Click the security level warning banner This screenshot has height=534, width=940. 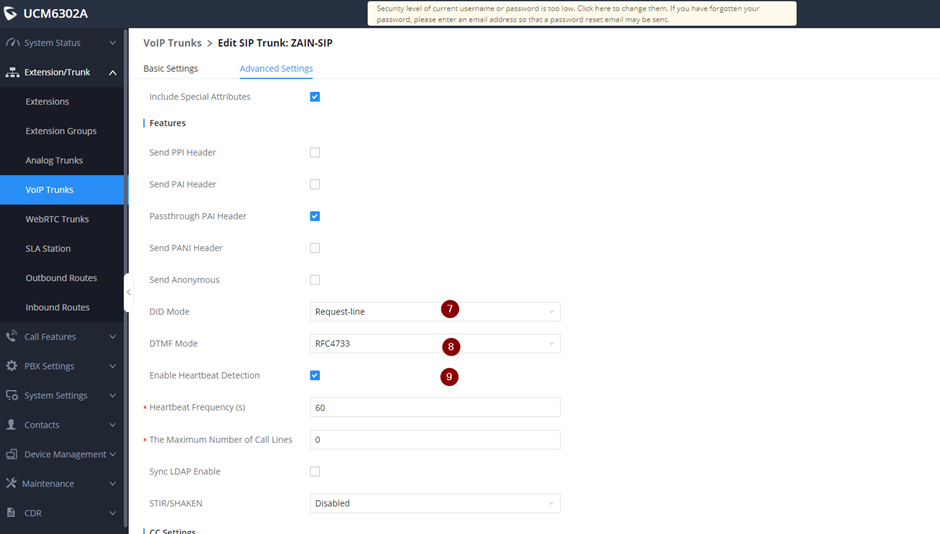pos(582,13)
